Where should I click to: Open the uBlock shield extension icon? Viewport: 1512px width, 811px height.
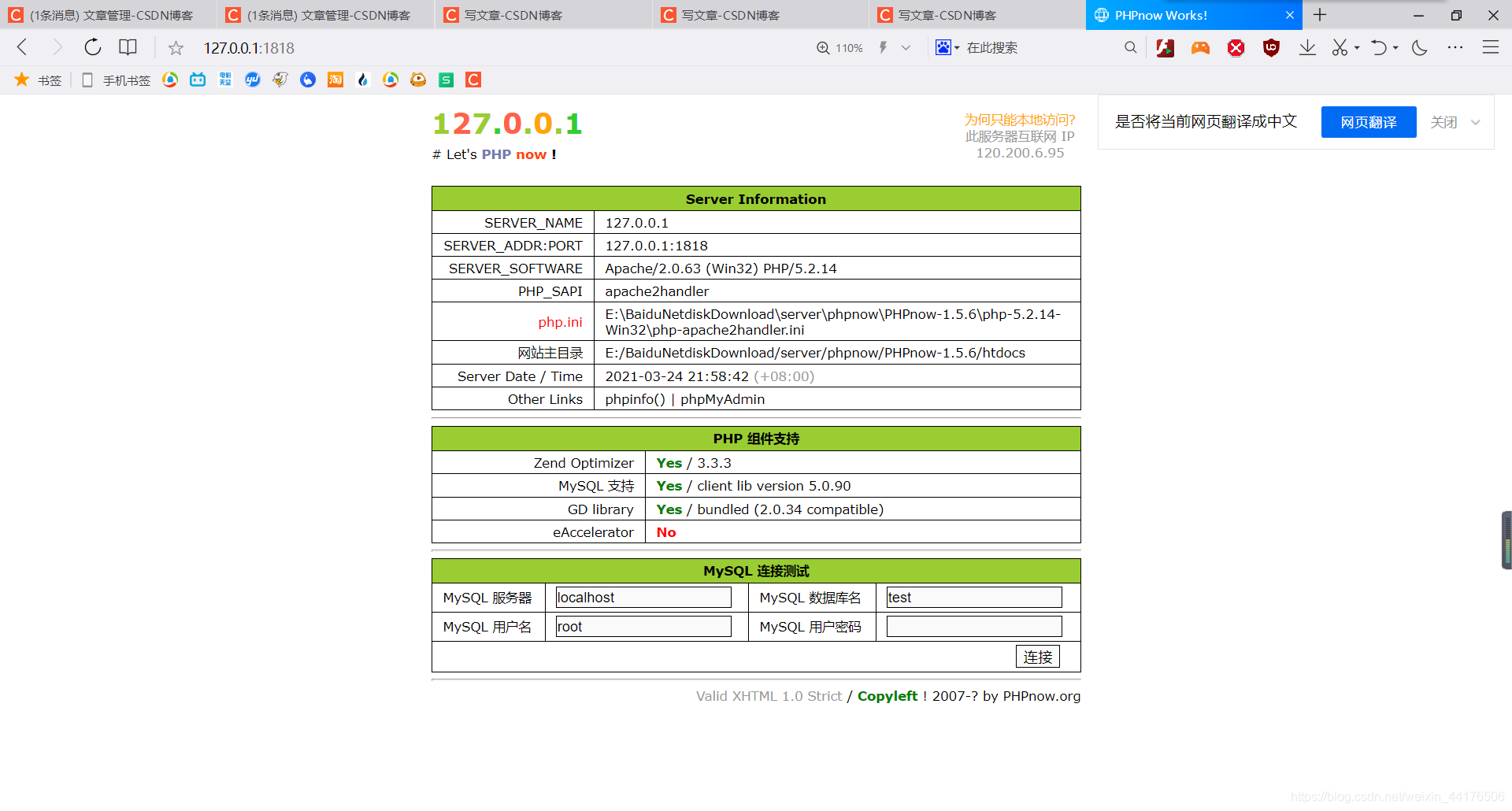[x=1271, y=48]
